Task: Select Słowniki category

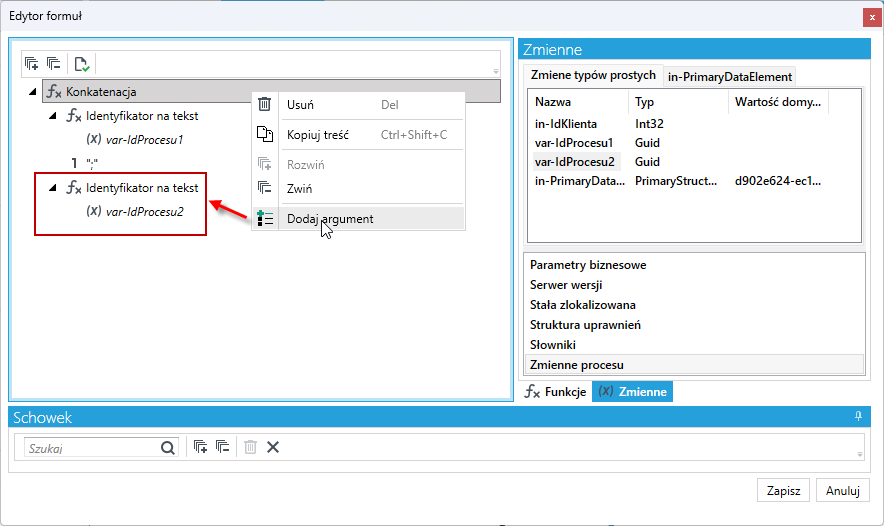Action: (694, 345)
